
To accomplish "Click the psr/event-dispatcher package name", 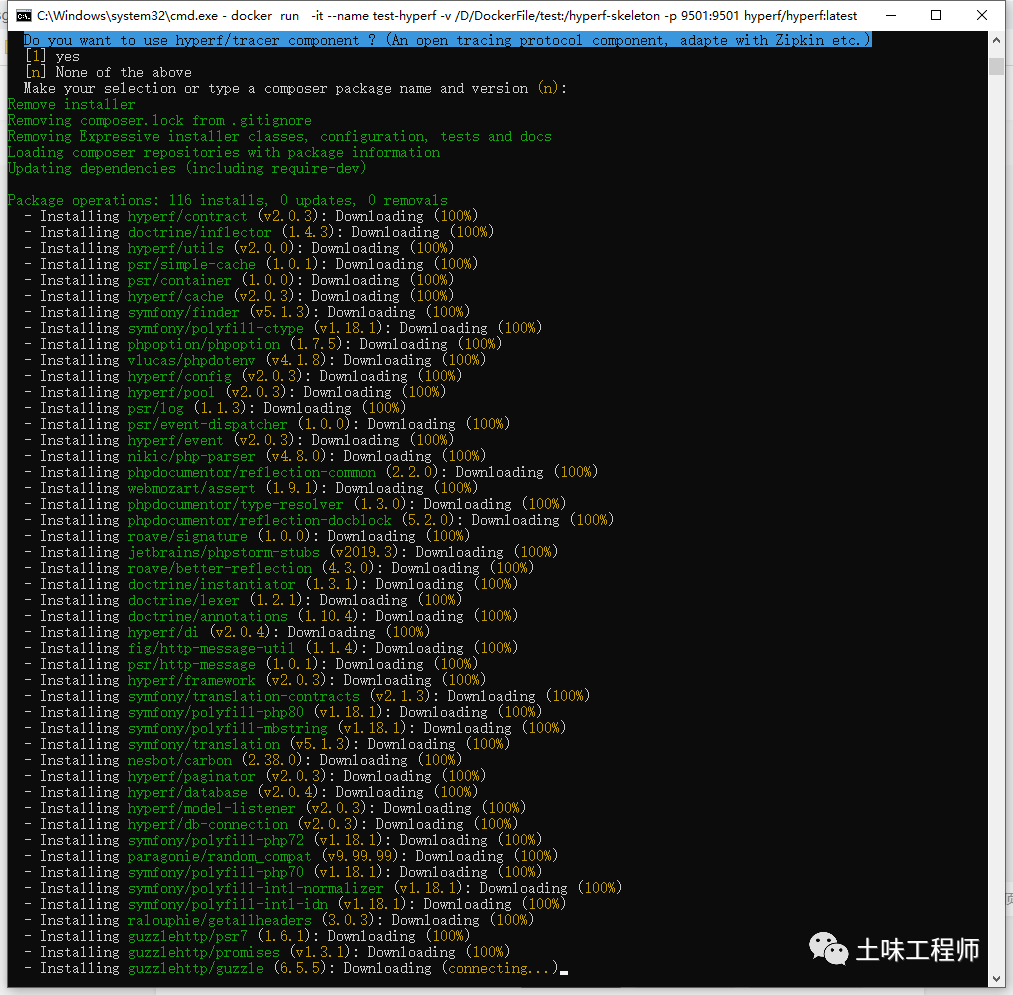I will (x=207, y=424).
